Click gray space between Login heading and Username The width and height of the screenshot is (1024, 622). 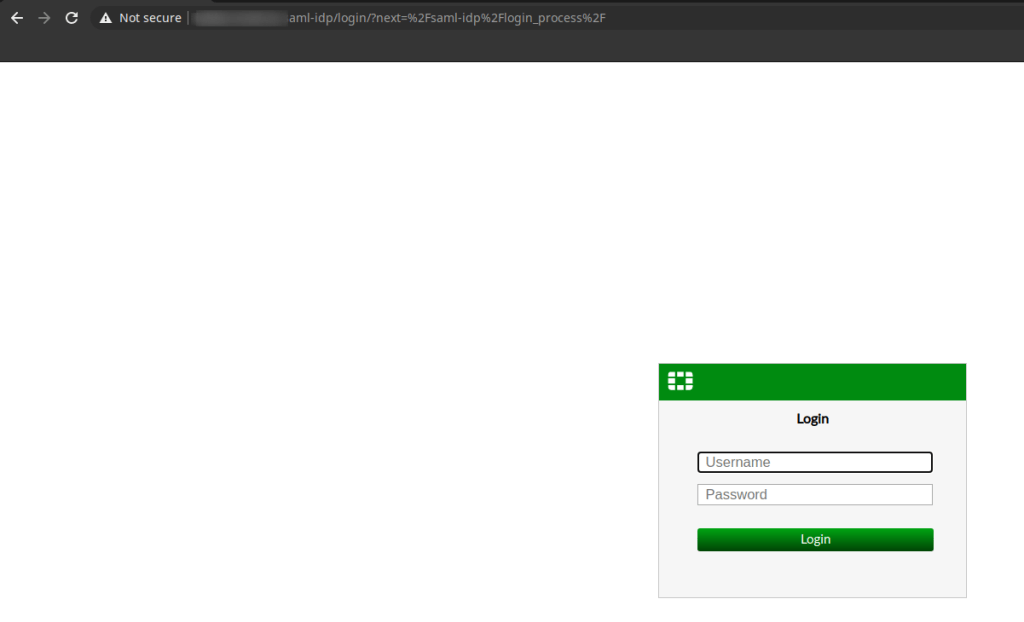(812, 438)
